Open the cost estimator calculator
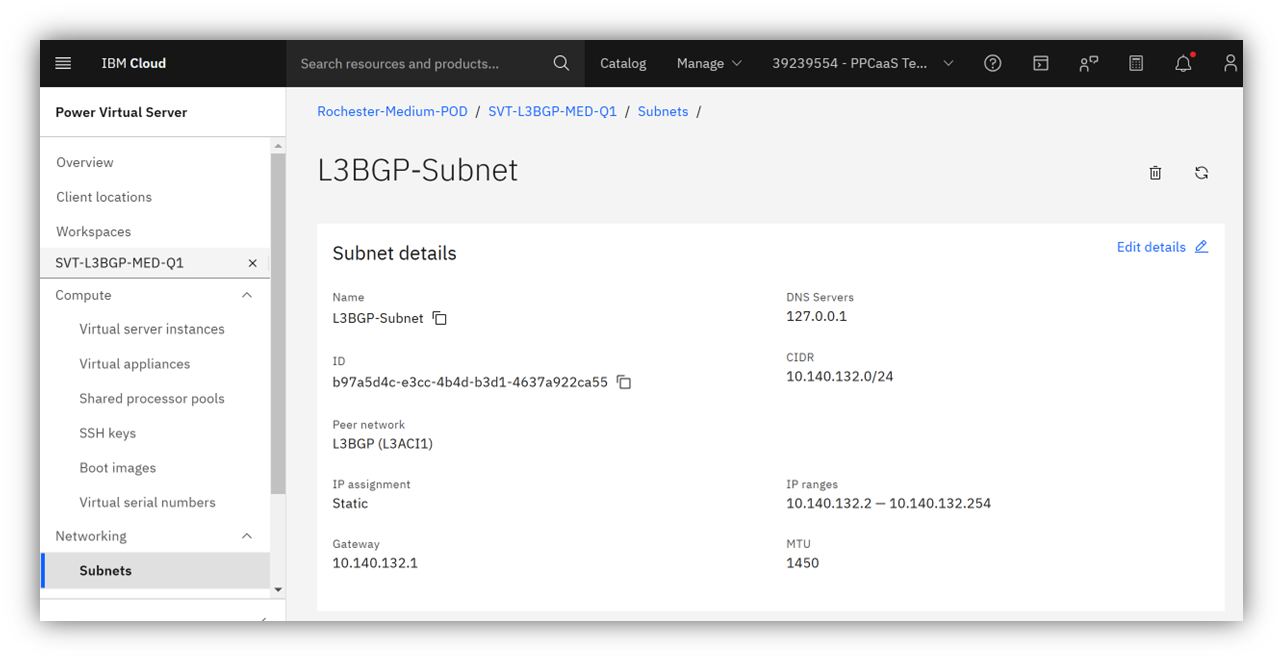This screenshot has height=661, width=1283. click(1135, 63)
